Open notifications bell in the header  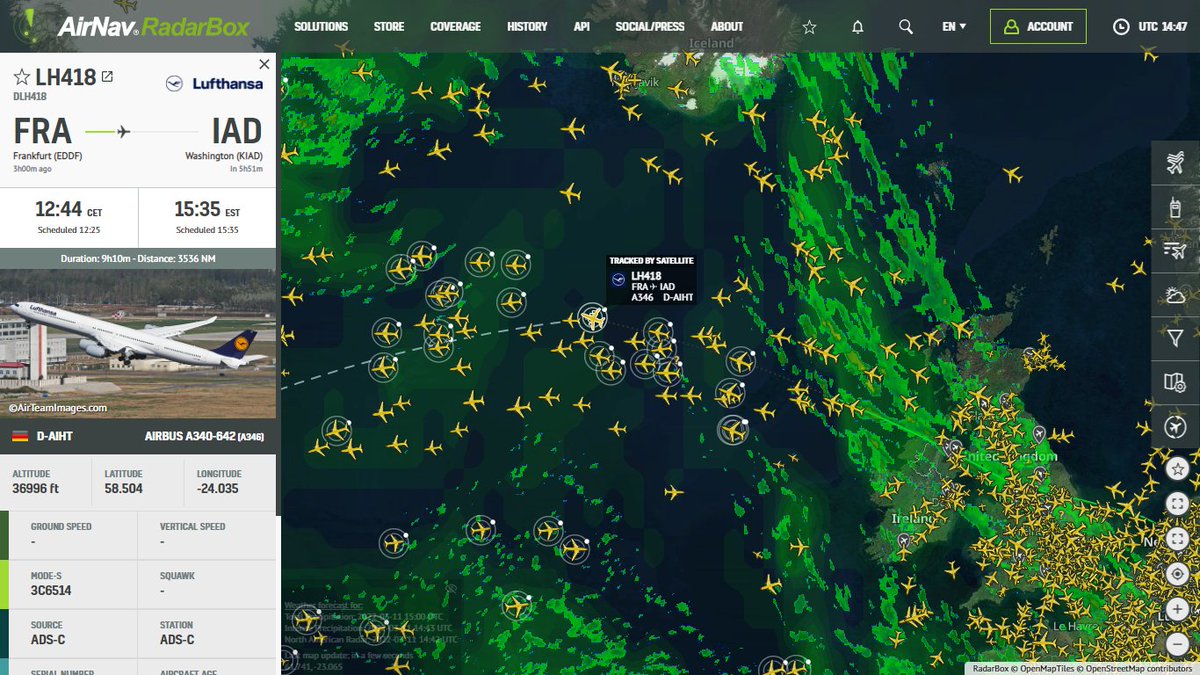(x=857, y=27)
